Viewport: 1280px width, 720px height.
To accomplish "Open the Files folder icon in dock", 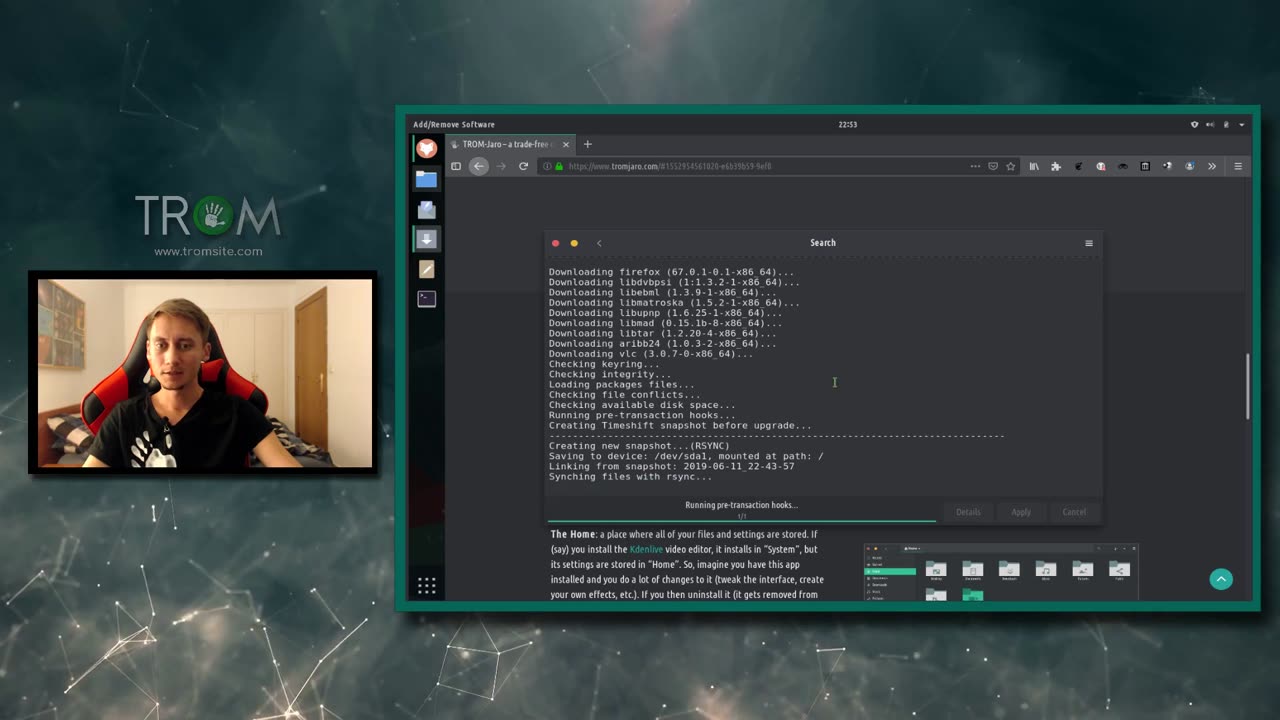I will [427, 179].
